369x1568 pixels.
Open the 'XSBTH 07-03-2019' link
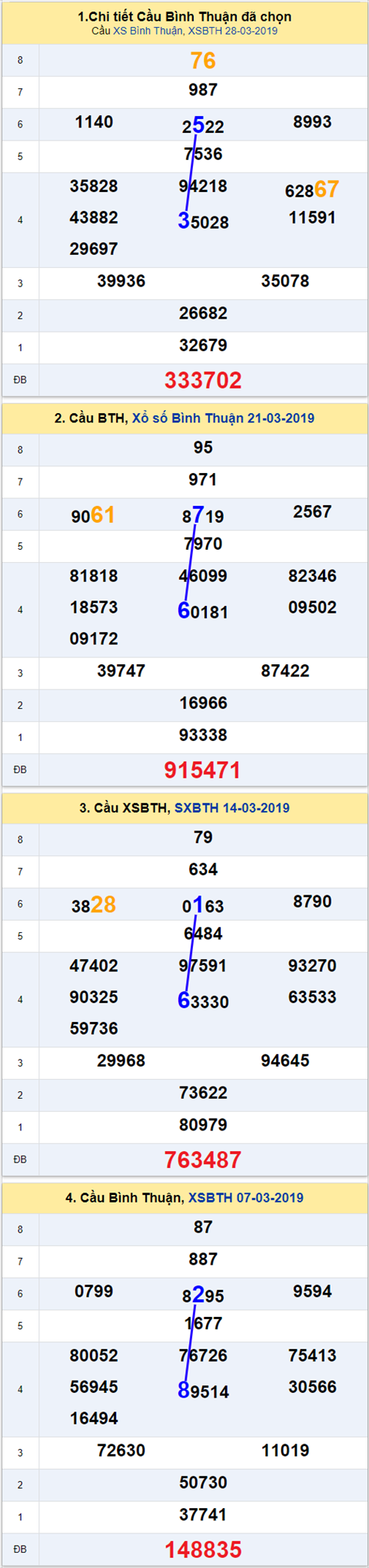246,1198
